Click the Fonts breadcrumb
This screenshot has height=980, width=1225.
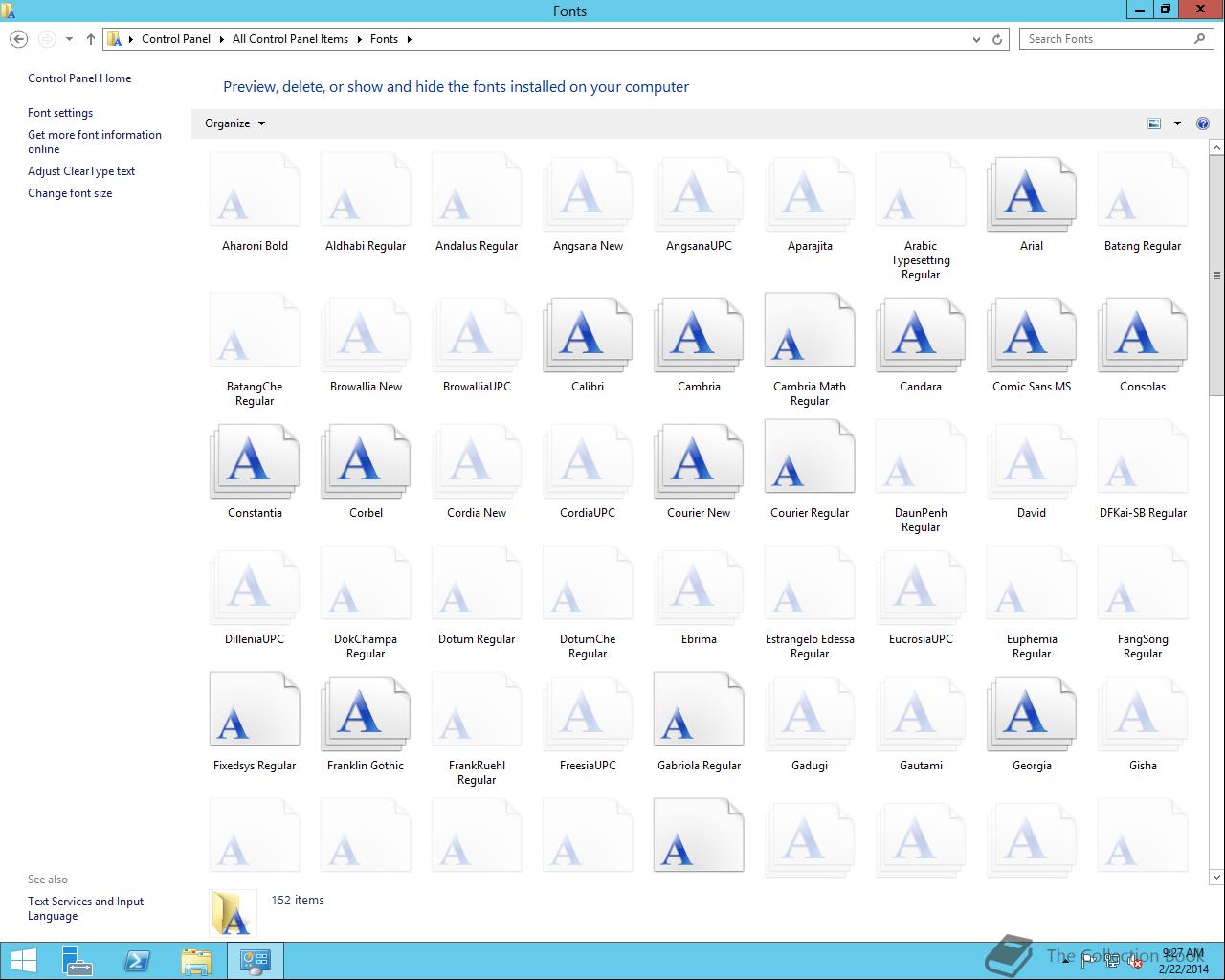[384, 39]
